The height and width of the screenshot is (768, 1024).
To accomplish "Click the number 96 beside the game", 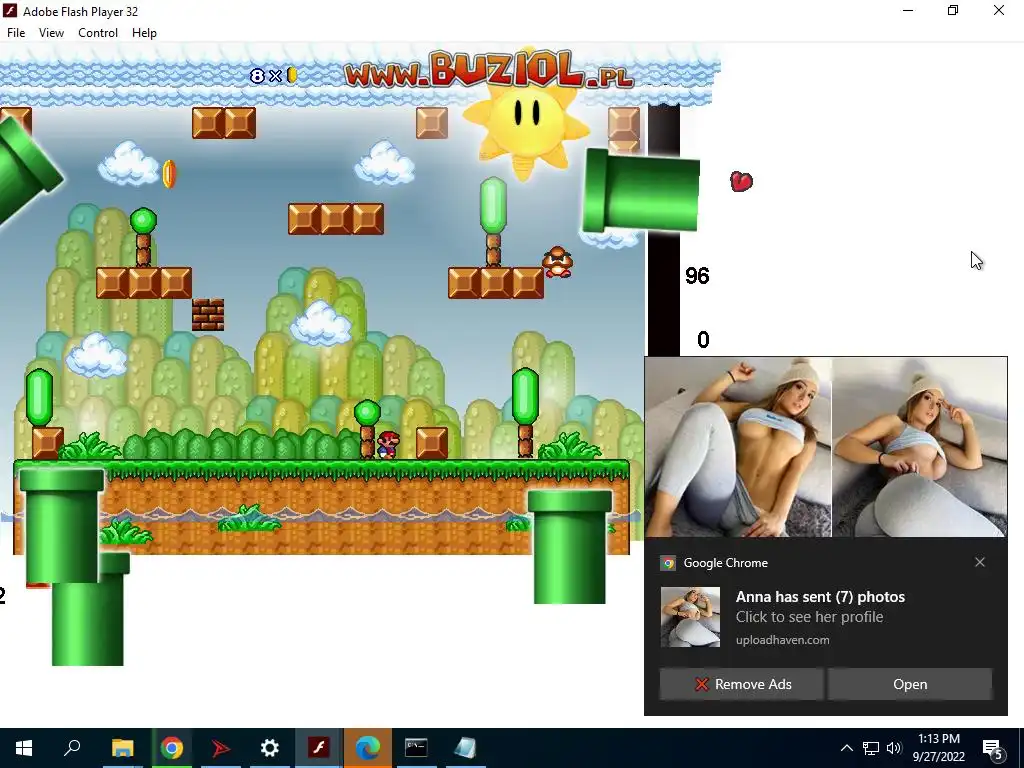I will coord(697,276).
